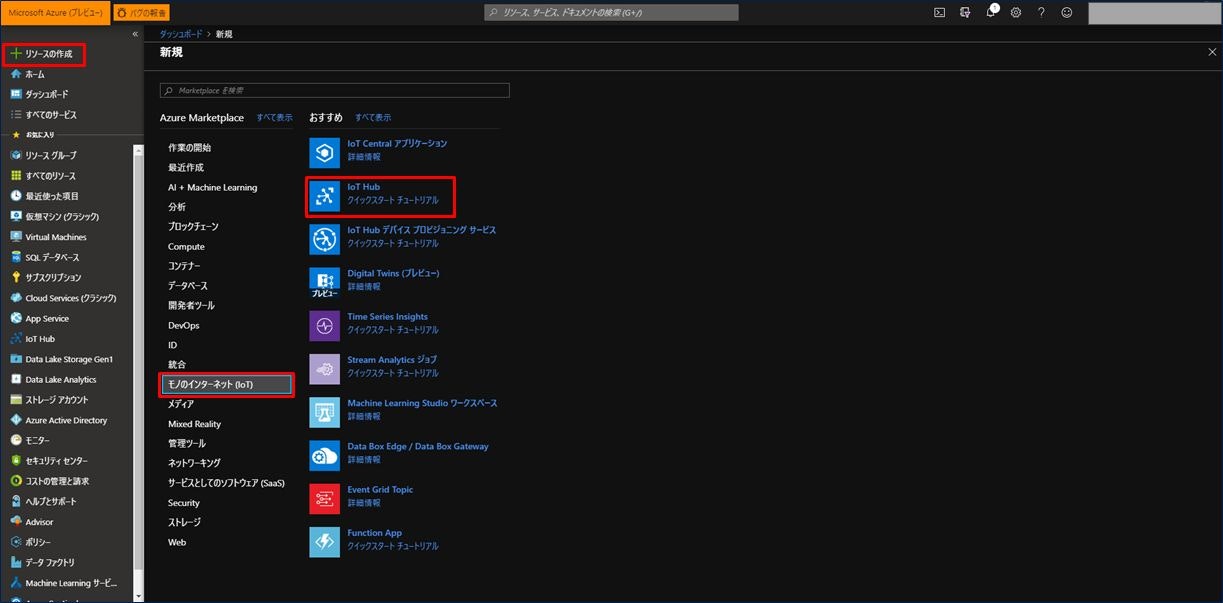Close the 新規 blade with X
Image resolution: width=1223 pixels, height=603 pixels.
pyautogui.click(x=1212, y=52)
